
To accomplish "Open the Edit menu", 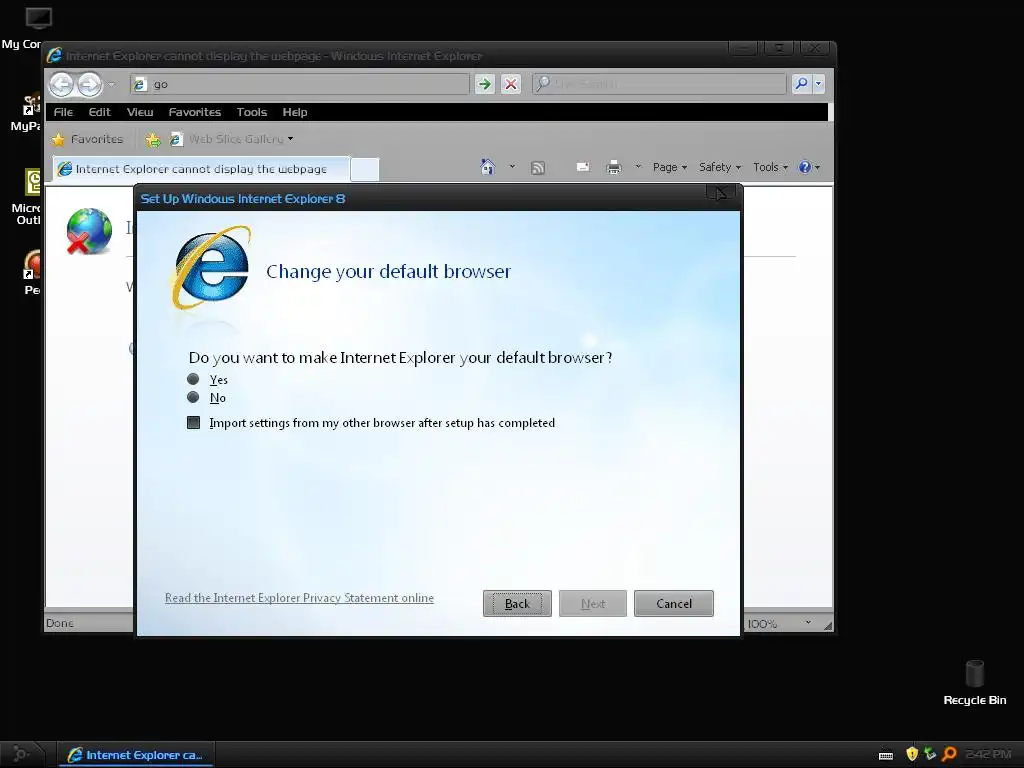I will (x=99, y=112).
